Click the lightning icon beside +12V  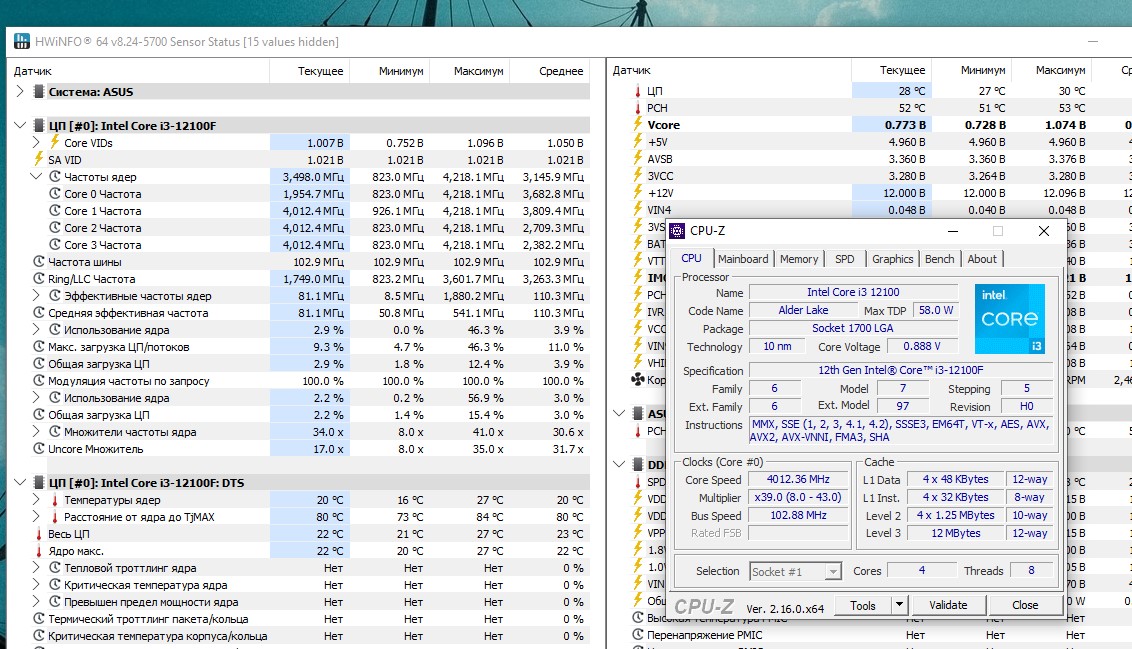637,193
